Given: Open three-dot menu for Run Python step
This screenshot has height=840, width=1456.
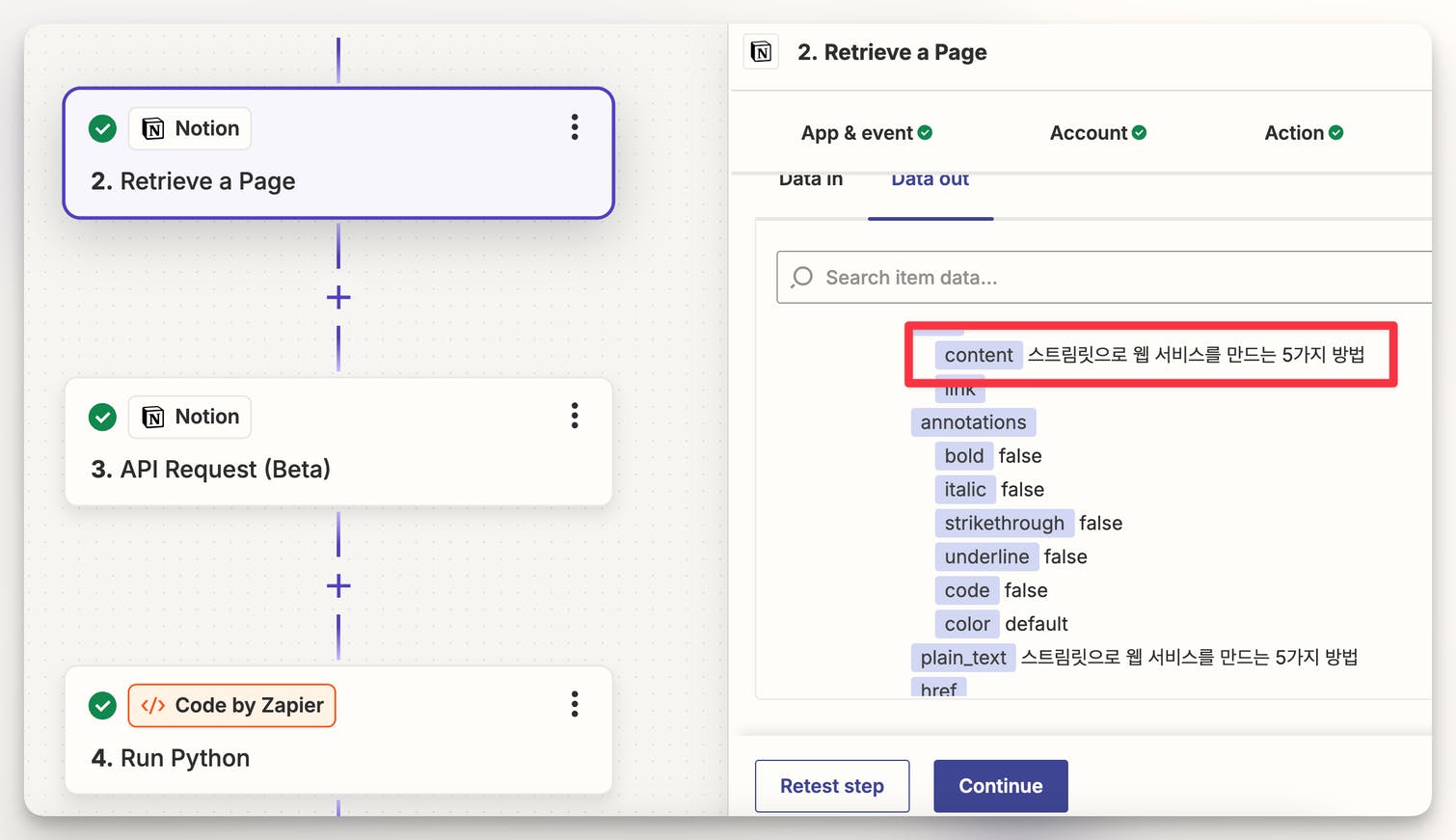Looking at the screenshot, I should coord(575,704).
